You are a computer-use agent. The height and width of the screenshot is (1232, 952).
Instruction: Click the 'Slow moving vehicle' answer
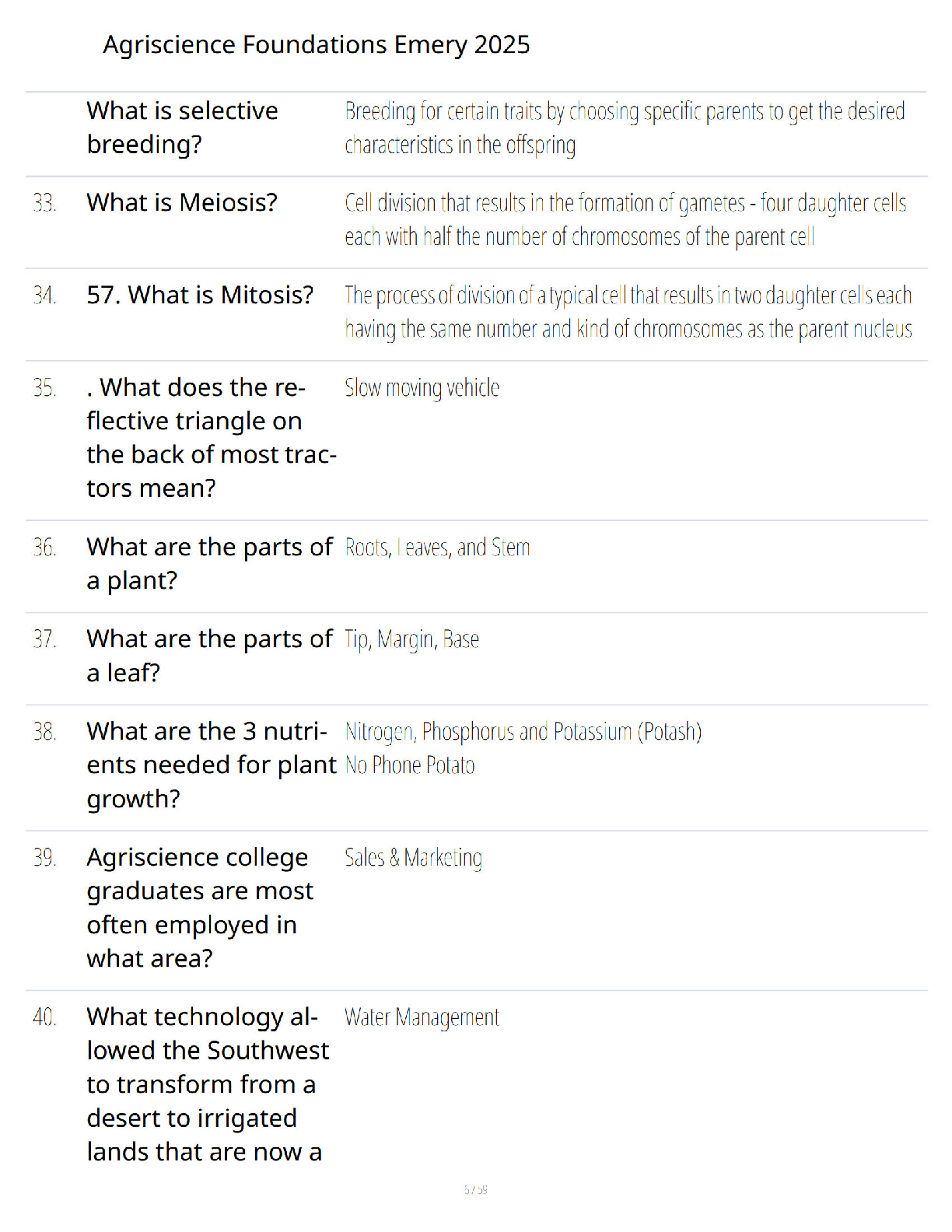tap(422, 387)
